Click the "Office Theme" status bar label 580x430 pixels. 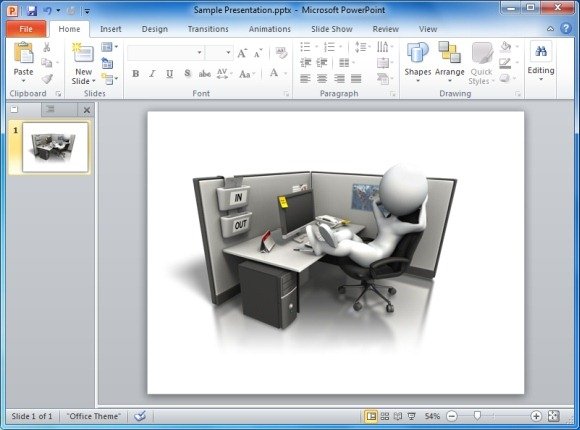[x=94, y=416]
